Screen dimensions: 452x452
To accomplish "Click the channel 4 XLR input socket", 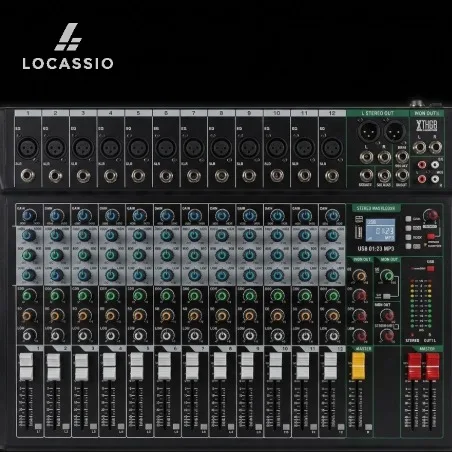I will click(111, 148).
